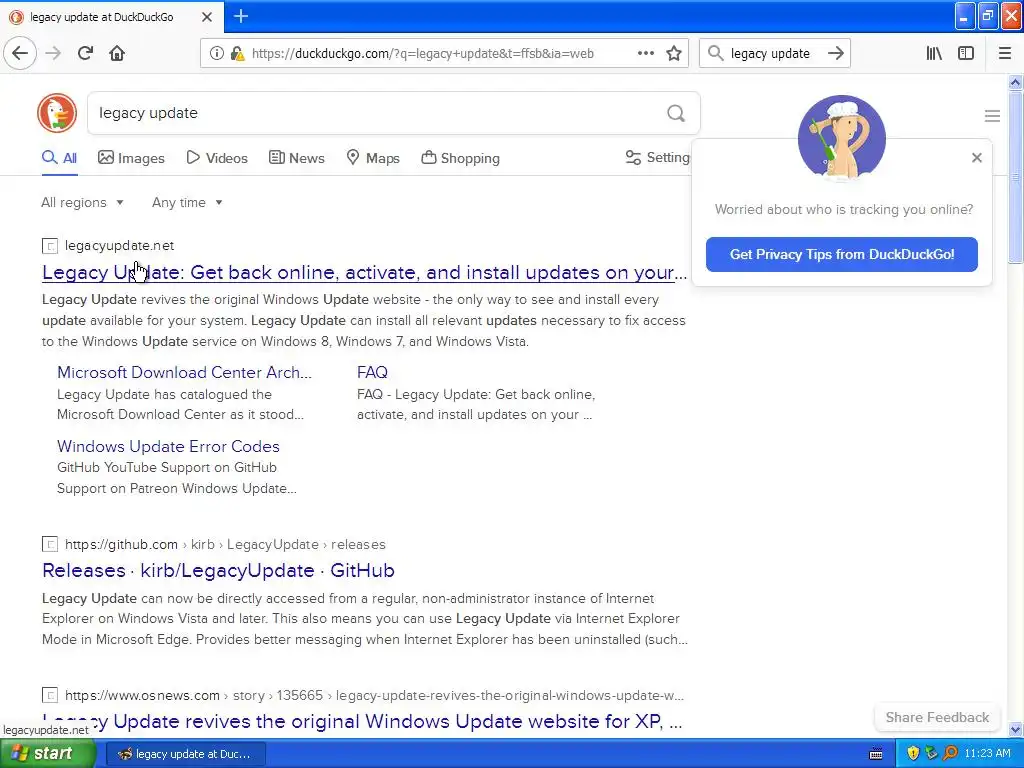Open the Firefox home page
The image size is (1024, 768).
(117, 54)
